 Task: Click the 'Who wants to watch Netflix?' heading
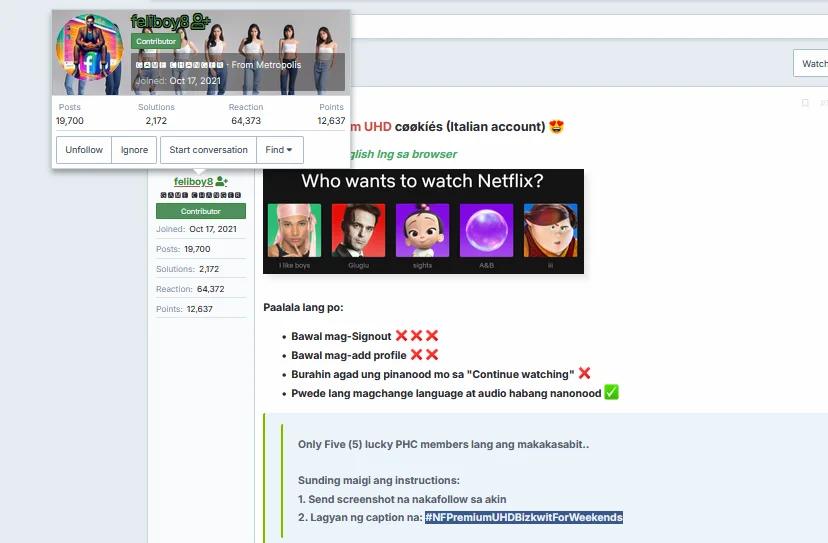coord(422,181)
